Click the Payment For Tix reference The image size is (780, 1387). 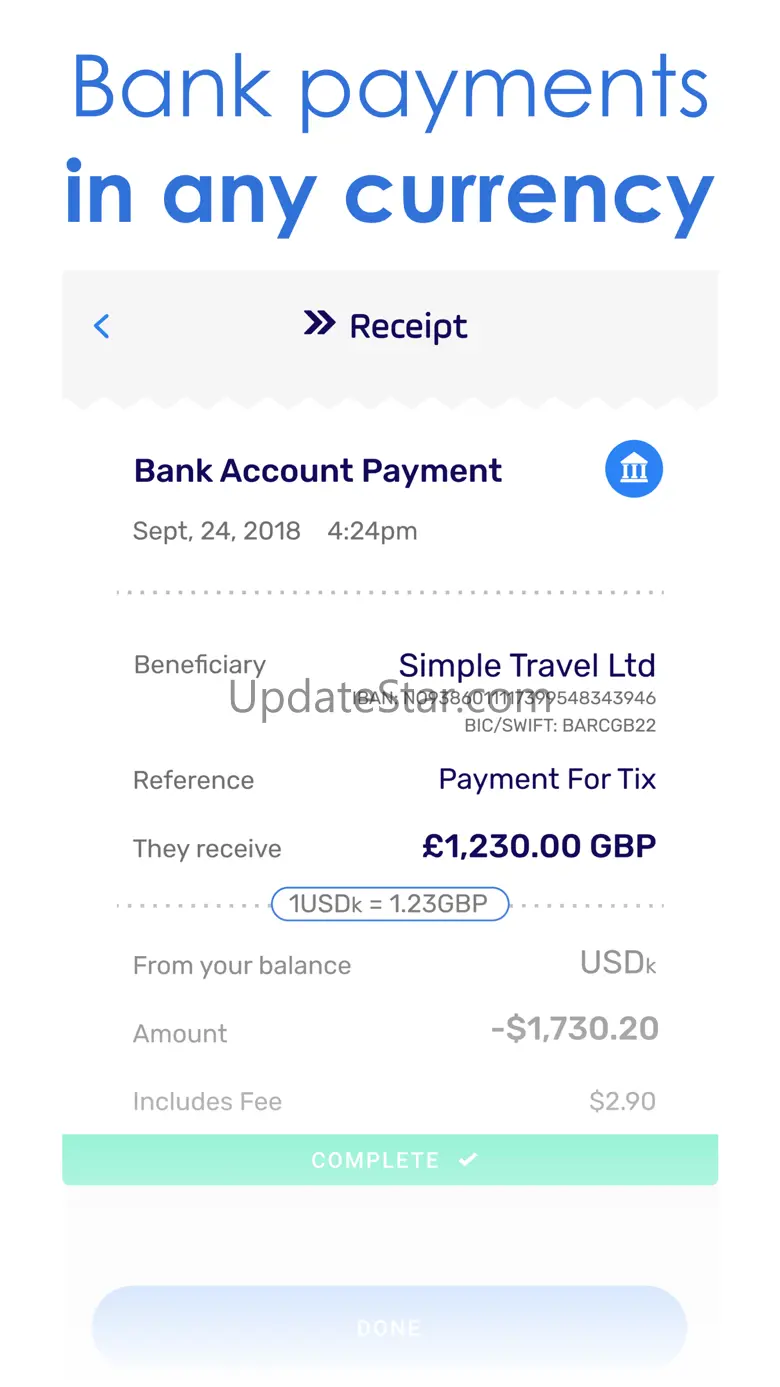(547, 779)
